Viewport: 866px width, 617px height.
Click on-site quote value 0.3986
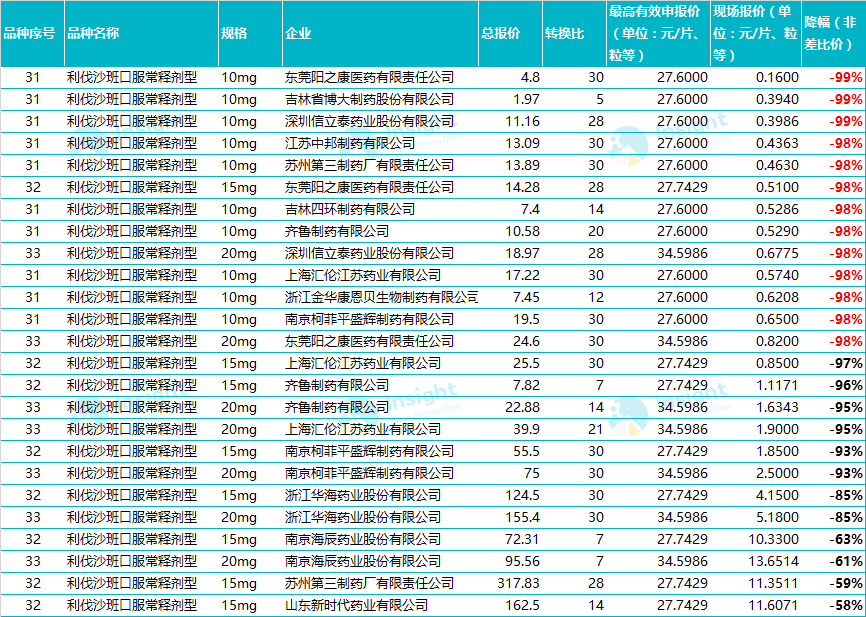(x=778, y=122)
